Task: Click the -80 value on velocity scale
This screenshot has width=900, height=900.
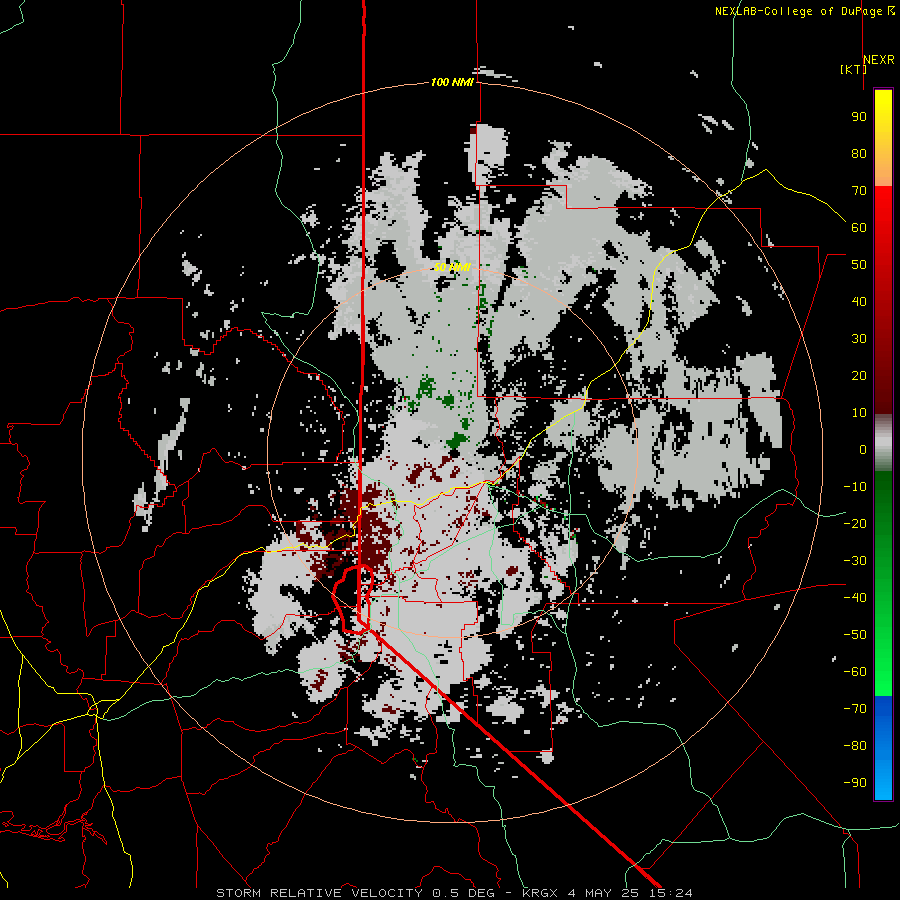Action: pos(855,746)
